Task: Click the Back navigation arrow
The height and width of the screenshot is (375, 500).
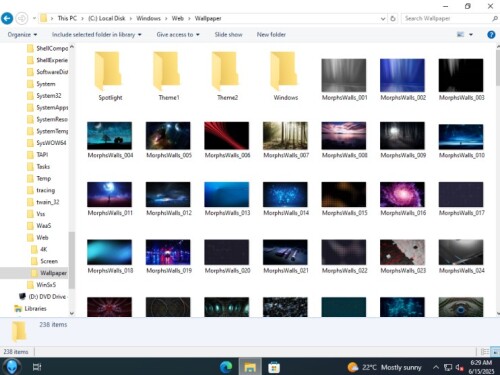Action: point(7,18)
